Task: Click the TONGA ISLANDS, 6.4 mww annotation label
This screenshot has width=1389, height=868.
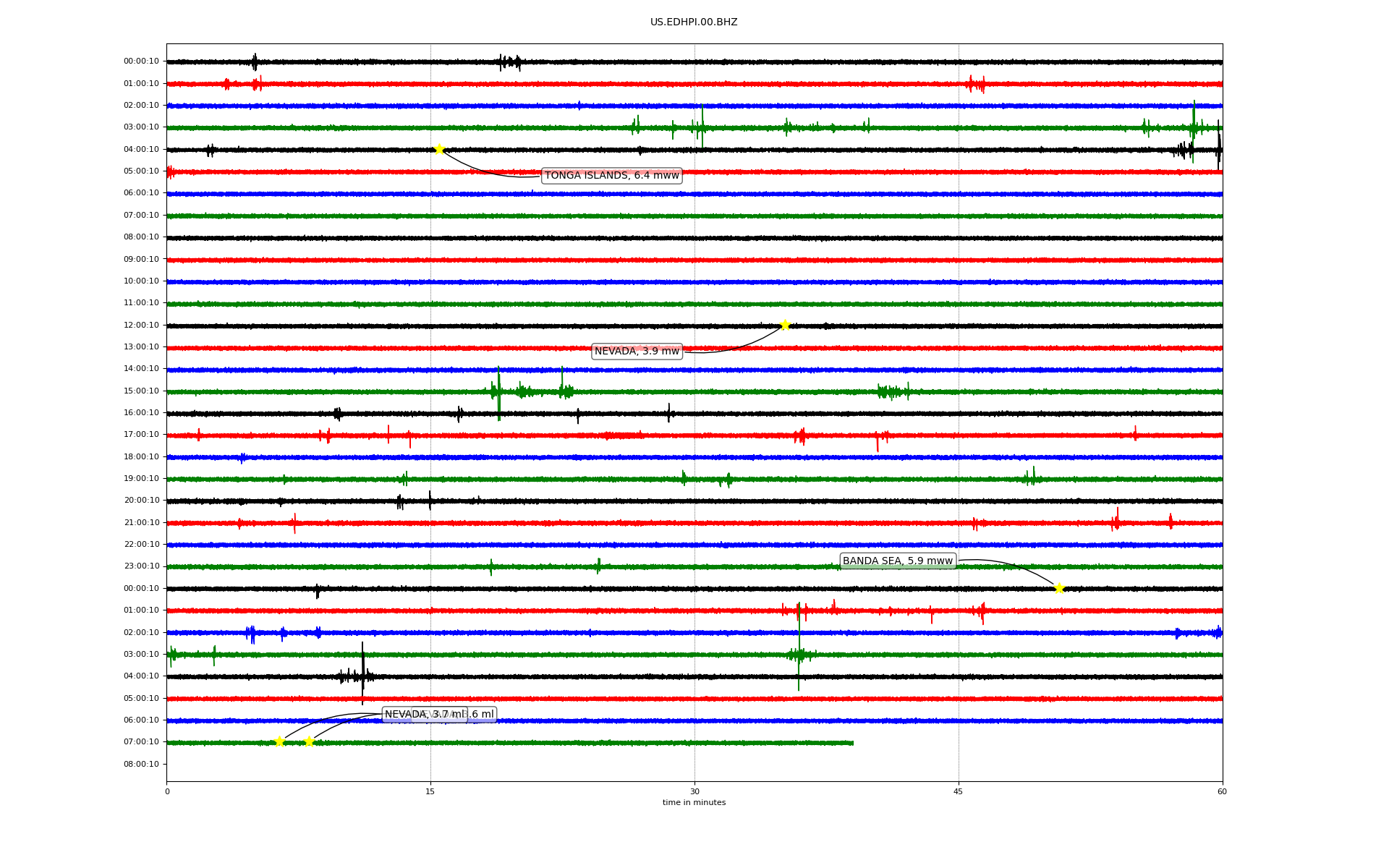Action: [x=611, y=176]
